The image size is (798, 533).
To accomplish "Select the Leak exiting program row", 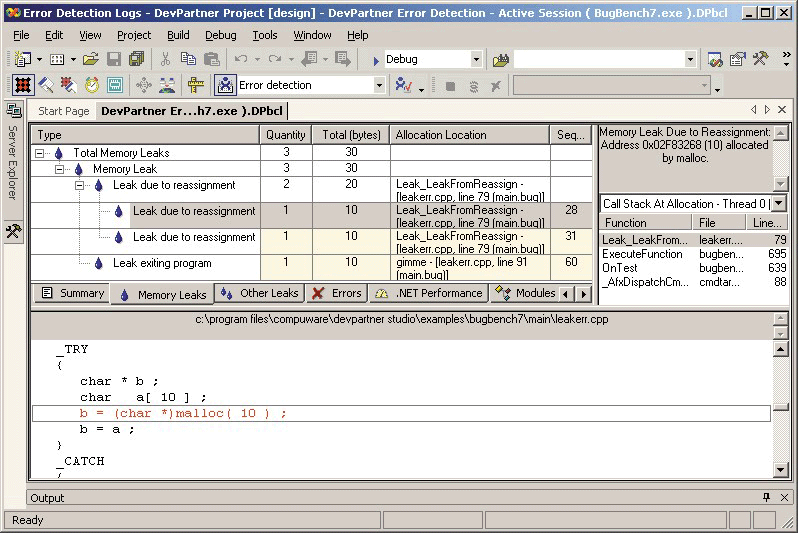I will tap(161, 264).
